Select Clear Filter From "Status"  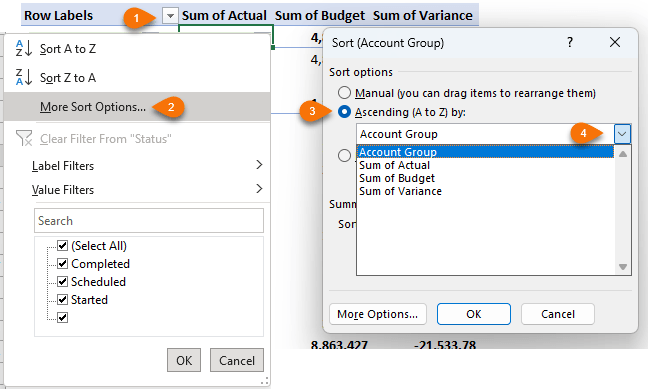click(105, 139)
